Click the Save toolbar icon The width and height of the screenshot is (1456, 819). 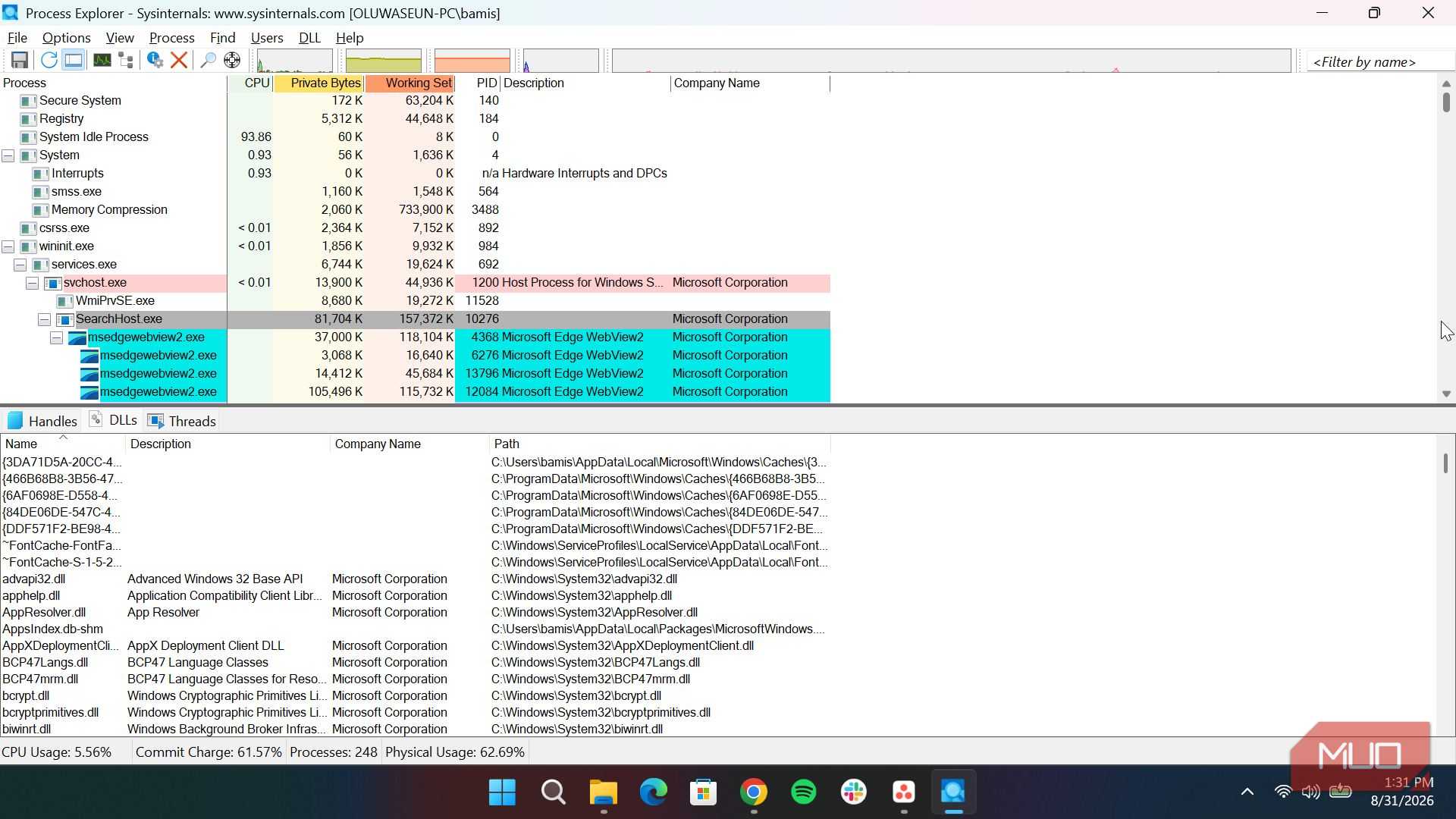pyautogui.click(x=20, y=61)
